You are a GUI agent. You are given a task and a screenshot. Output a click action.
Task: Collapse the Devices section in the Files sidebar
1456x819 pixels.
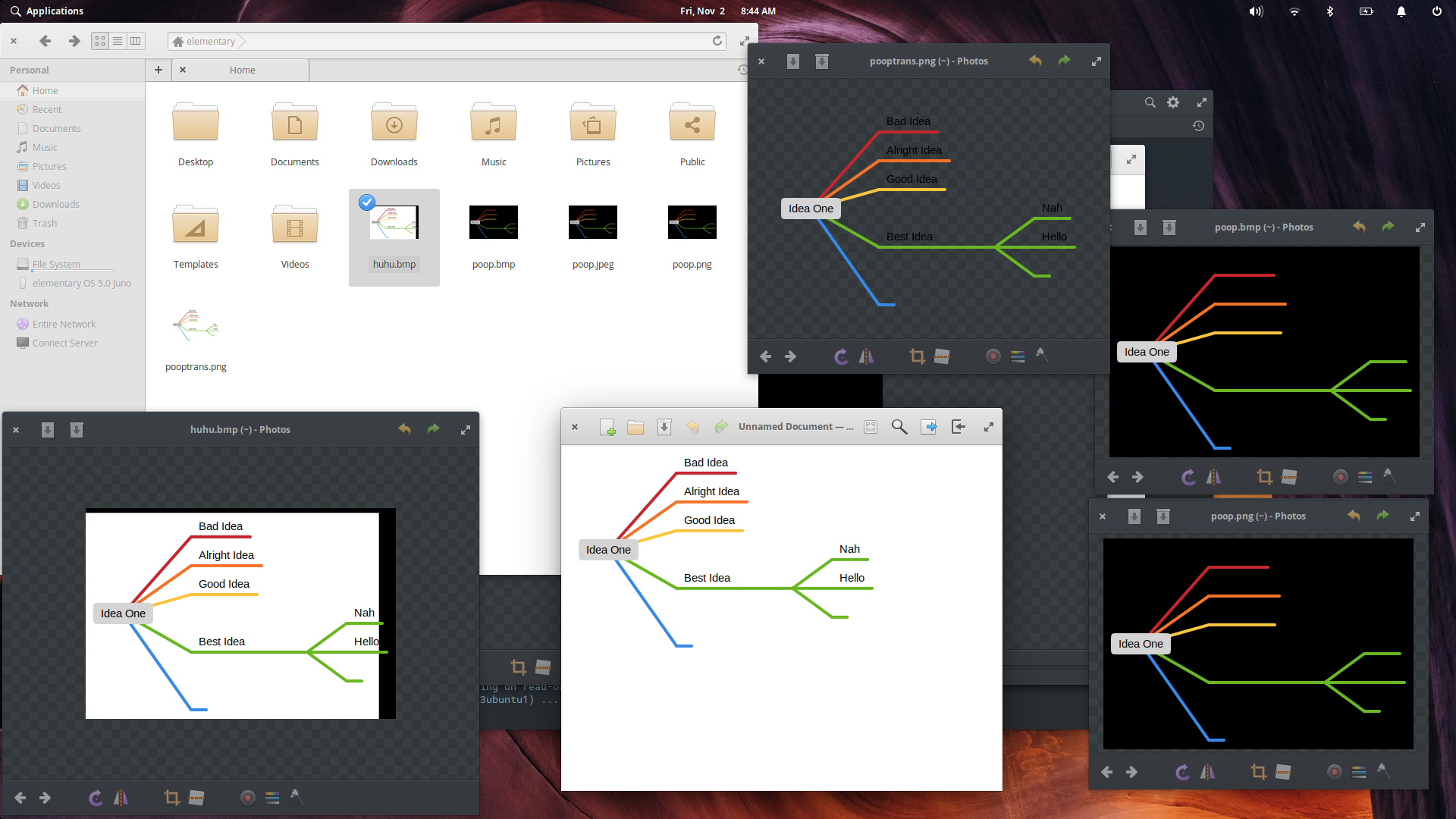[x=28, y=243]
